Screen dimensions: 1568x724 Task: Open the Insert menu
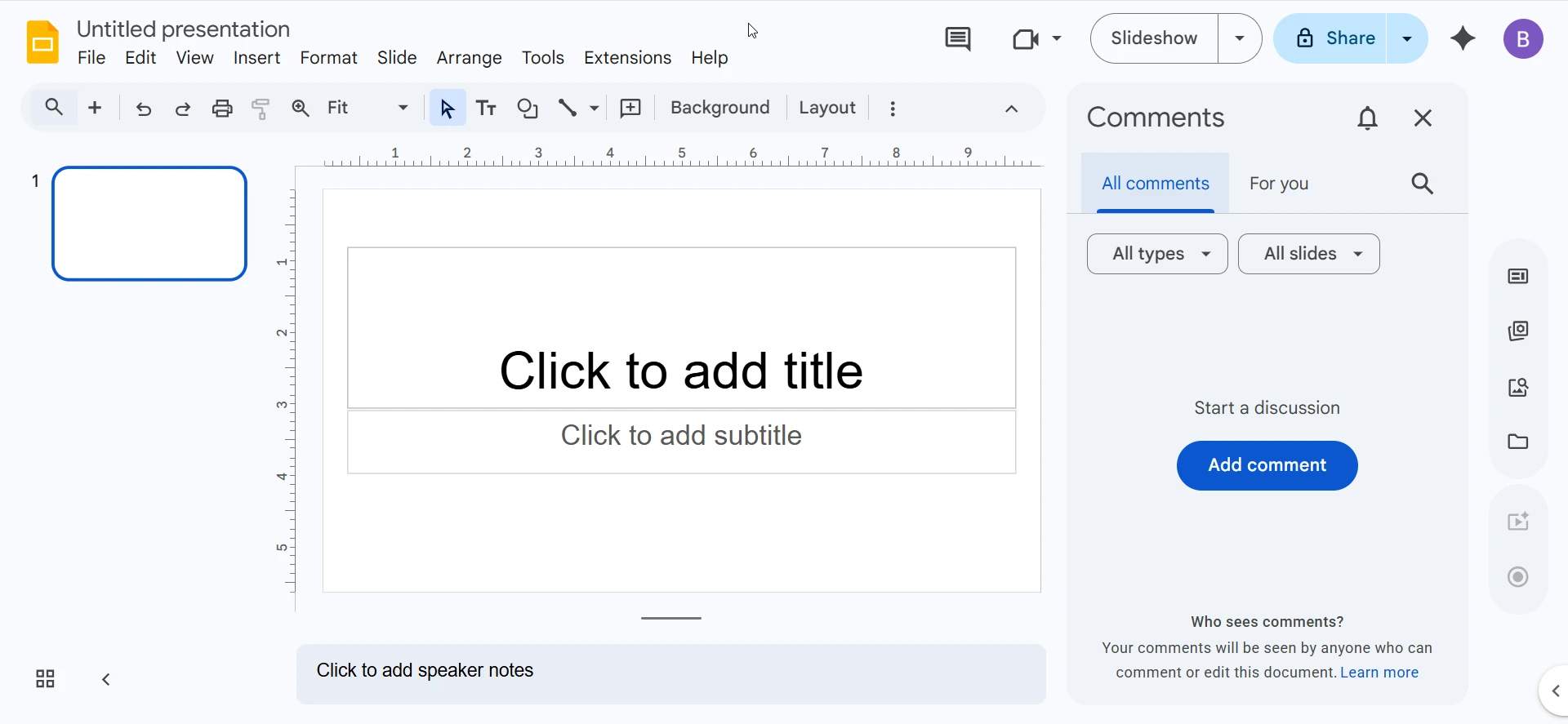(x=256, y=58)
